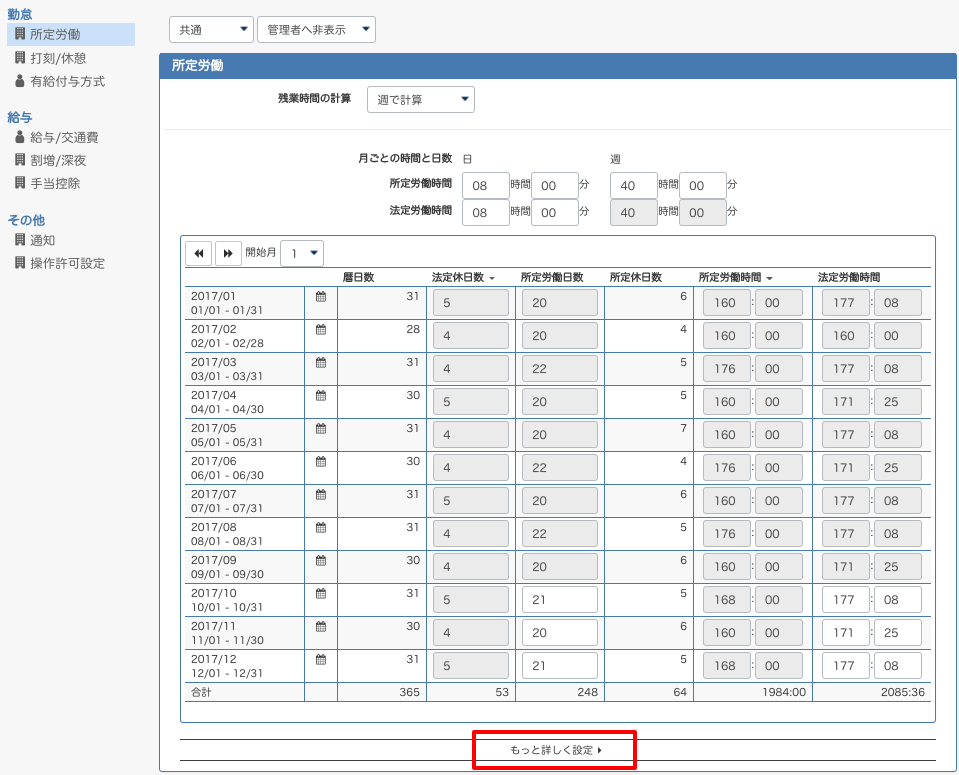Click the 法定労働時間 column header

849,277
